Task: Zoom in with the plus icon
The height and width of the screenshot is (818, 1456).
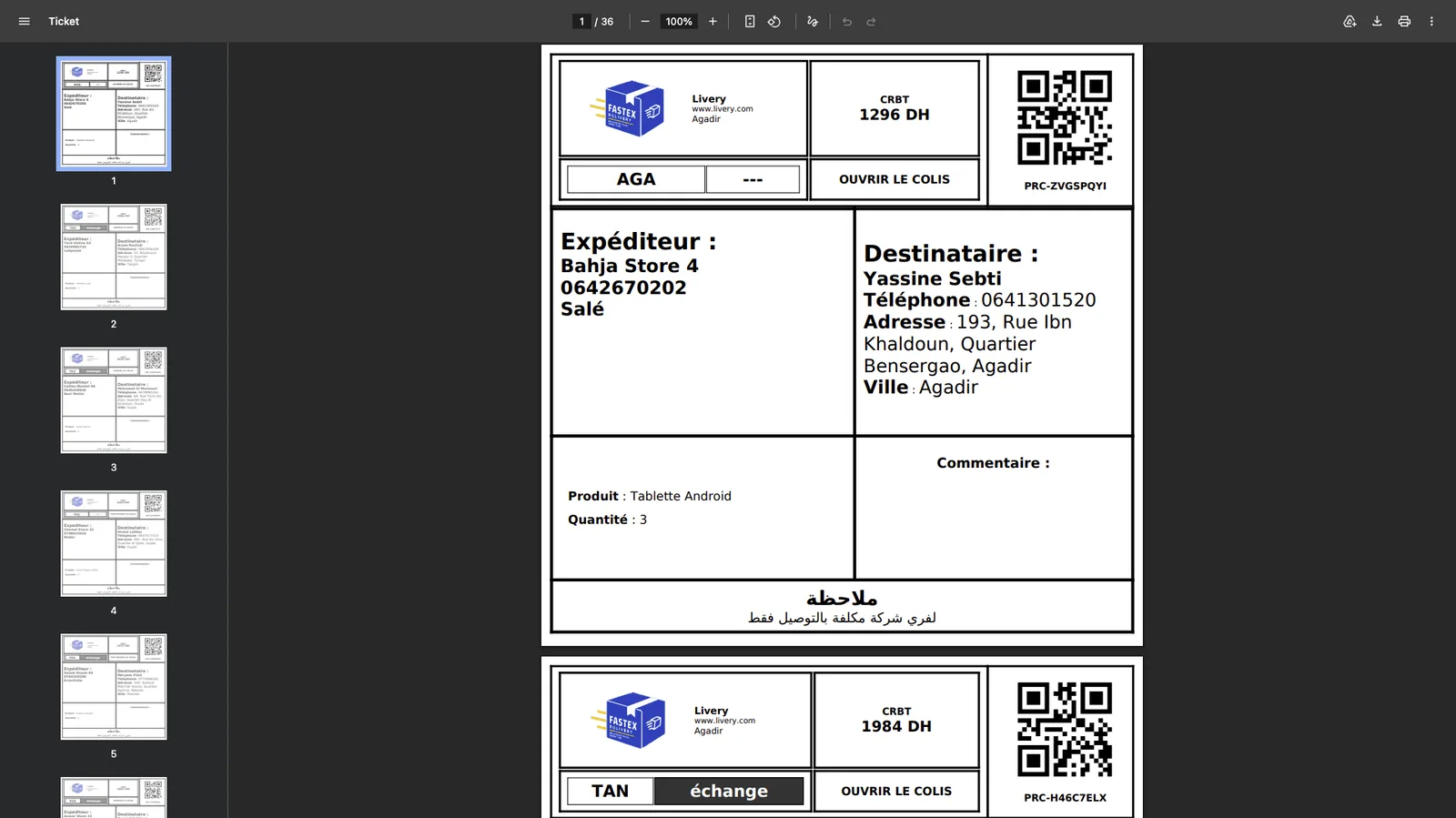Action: 713,21
